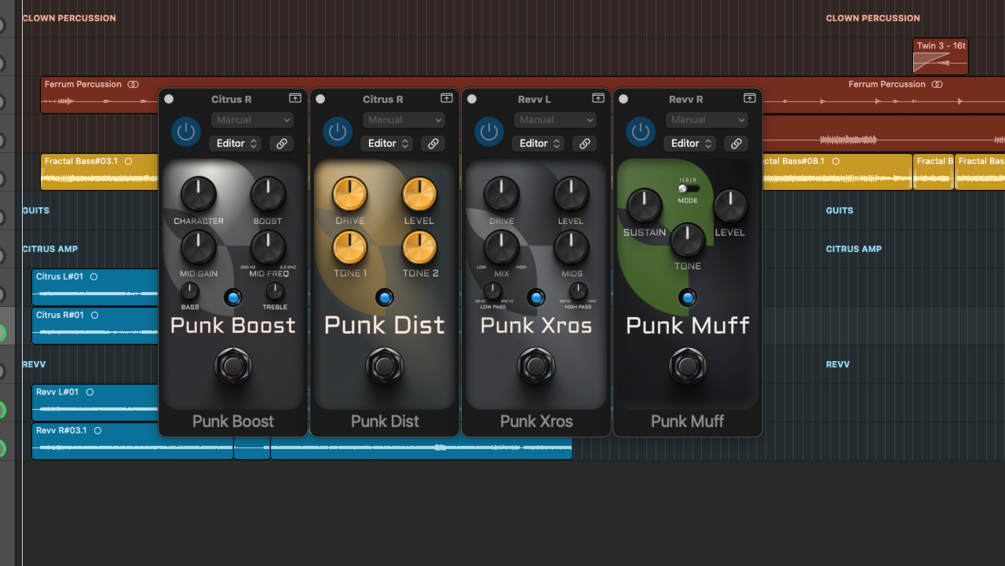The height and width of the screenshot is (566, 1005).
Task: Stomp the Punk Dist footswitch
Action: click(385, 366)
